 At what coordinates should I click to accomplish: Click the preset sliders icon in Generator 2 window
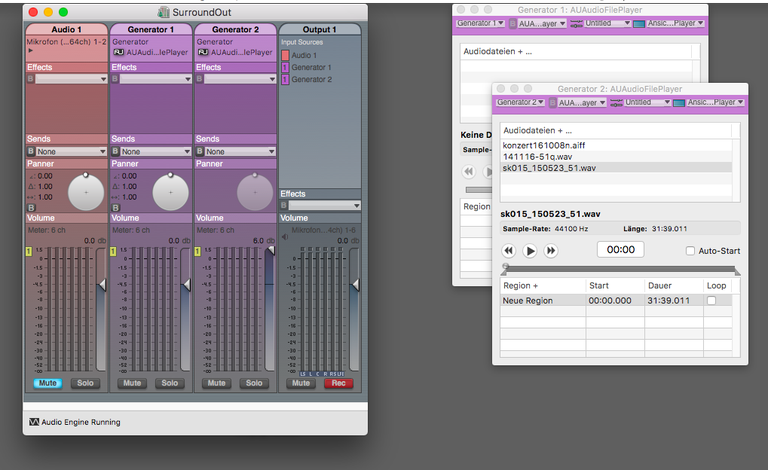(x=616, y=102)
